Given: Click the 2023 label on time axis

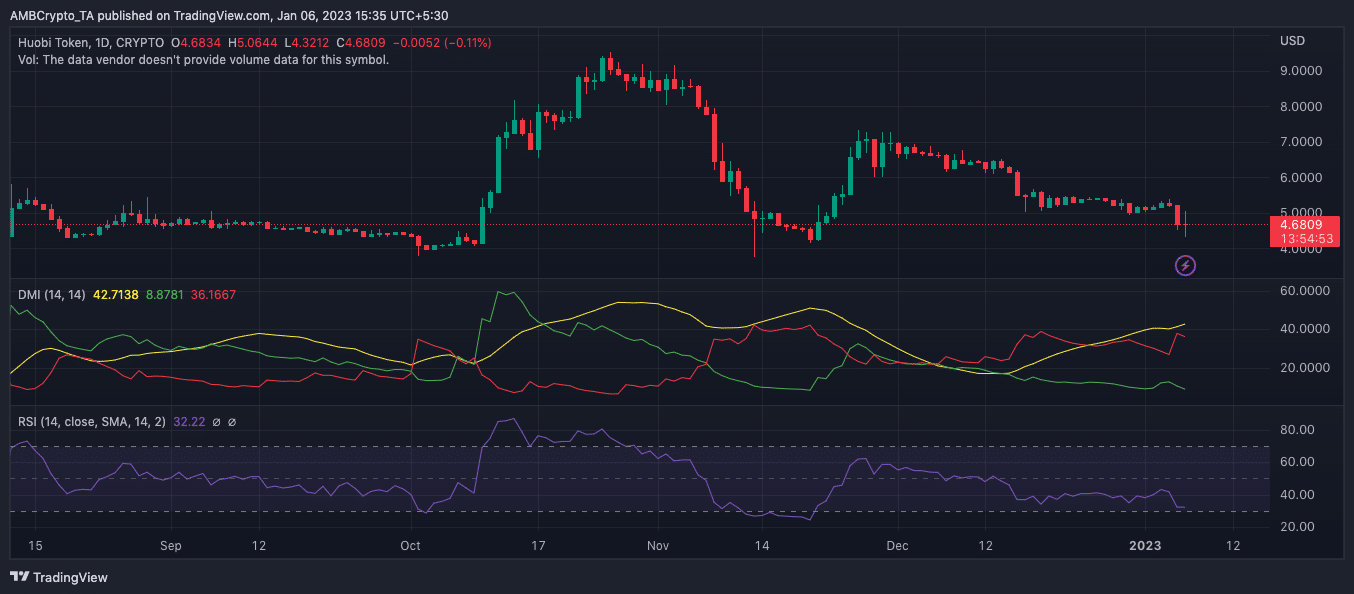Looking at the screenshot, I should pos(1144,546).
